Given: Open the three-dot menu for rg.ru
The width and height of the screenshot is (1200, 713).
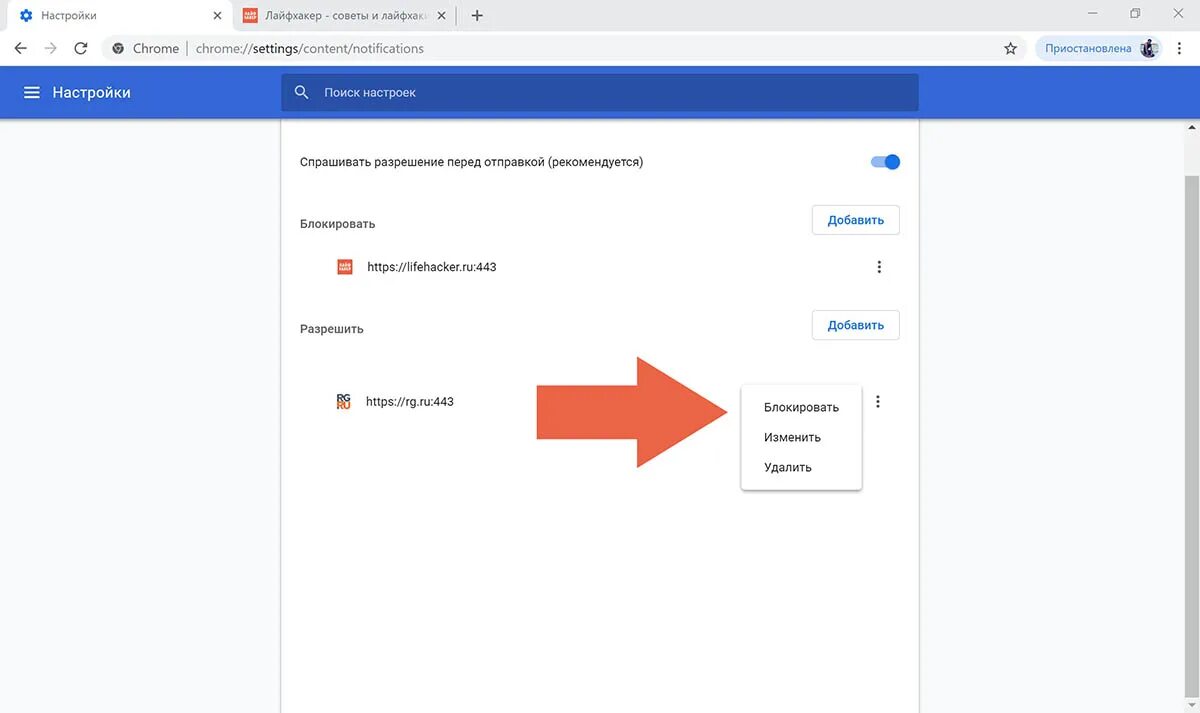Looking at the screenshot, I should coord(878,402).
